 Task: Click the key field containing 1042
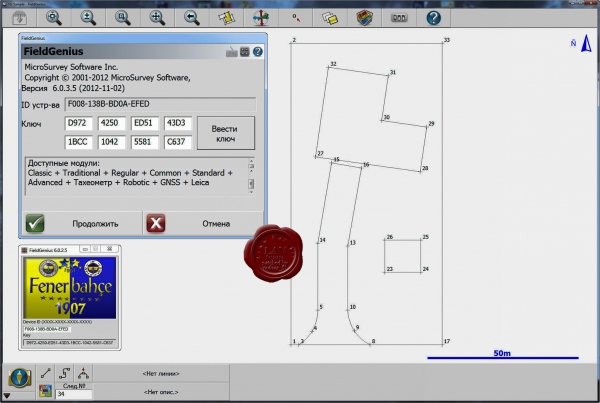coord(111,142)
